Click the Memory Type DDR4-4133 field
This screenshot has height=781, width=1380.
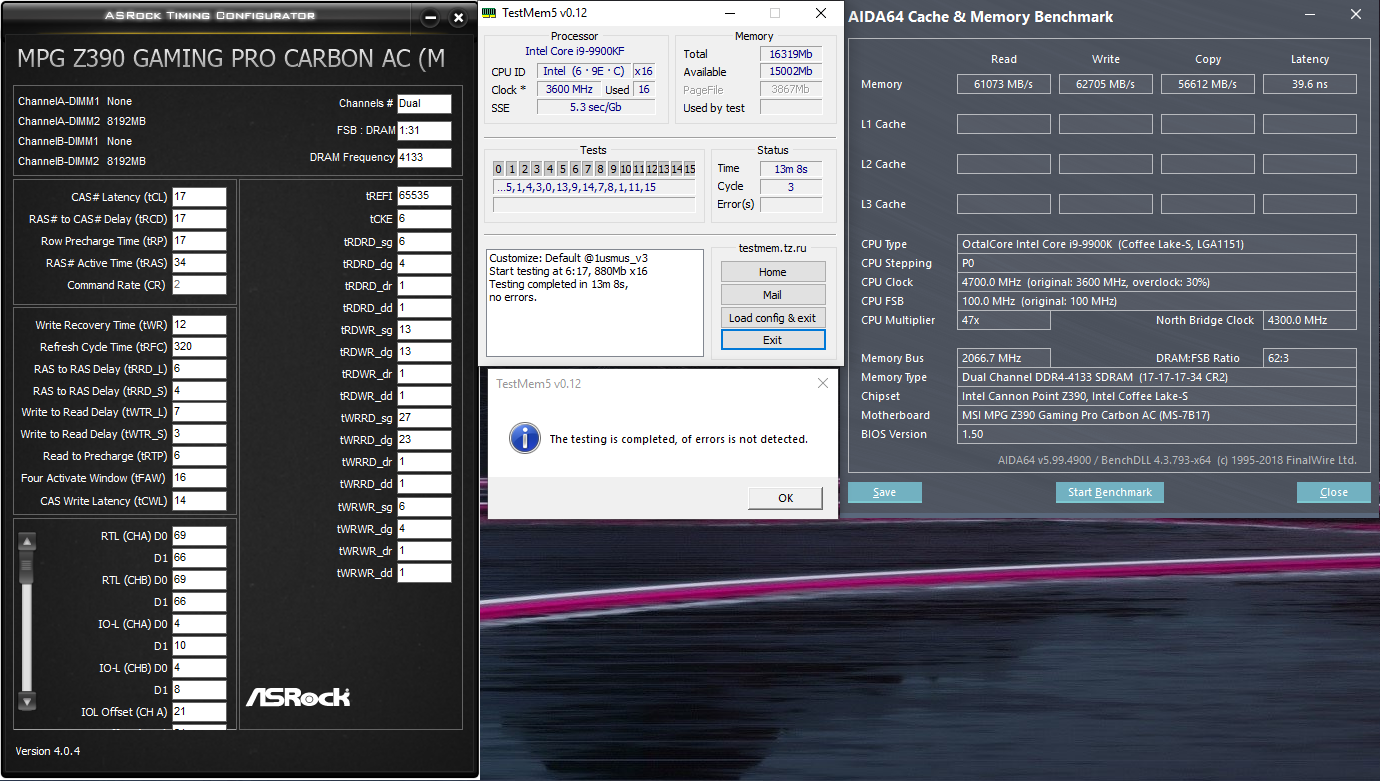[x=1157, y=377]
